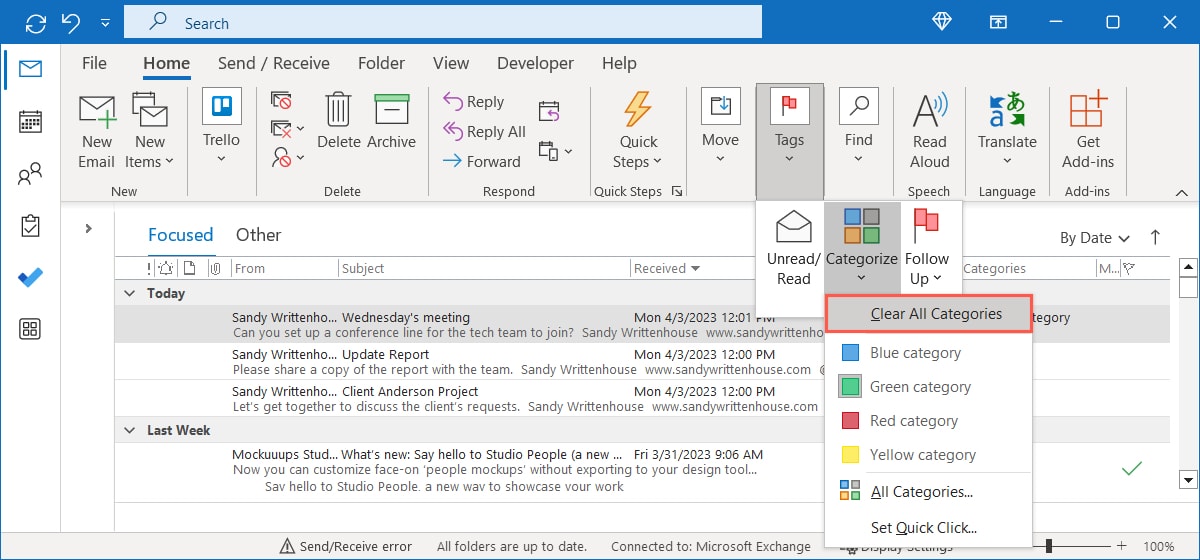
Task: Open the More respond actions dropdown
Action: tap(555, 151)
